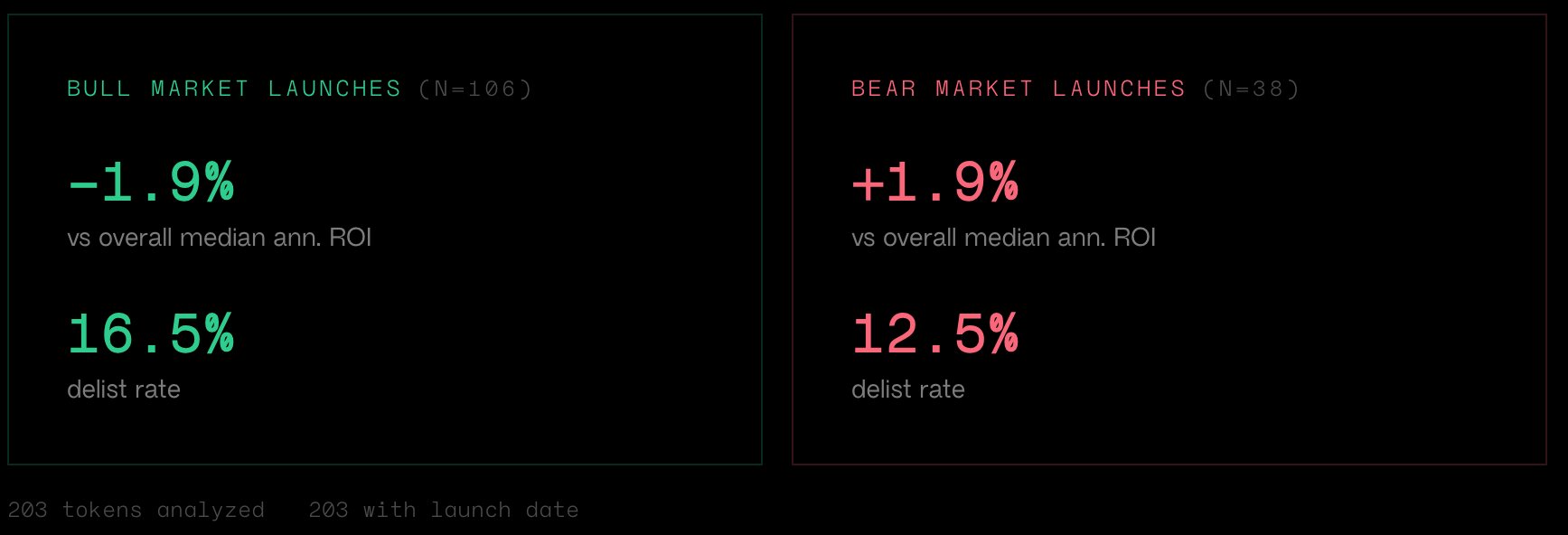Image resolution: width=1568 pixels, height=535 pixels.
Task: Select "delist rate" label under 16.5%
Action: (x=124, y=390)
